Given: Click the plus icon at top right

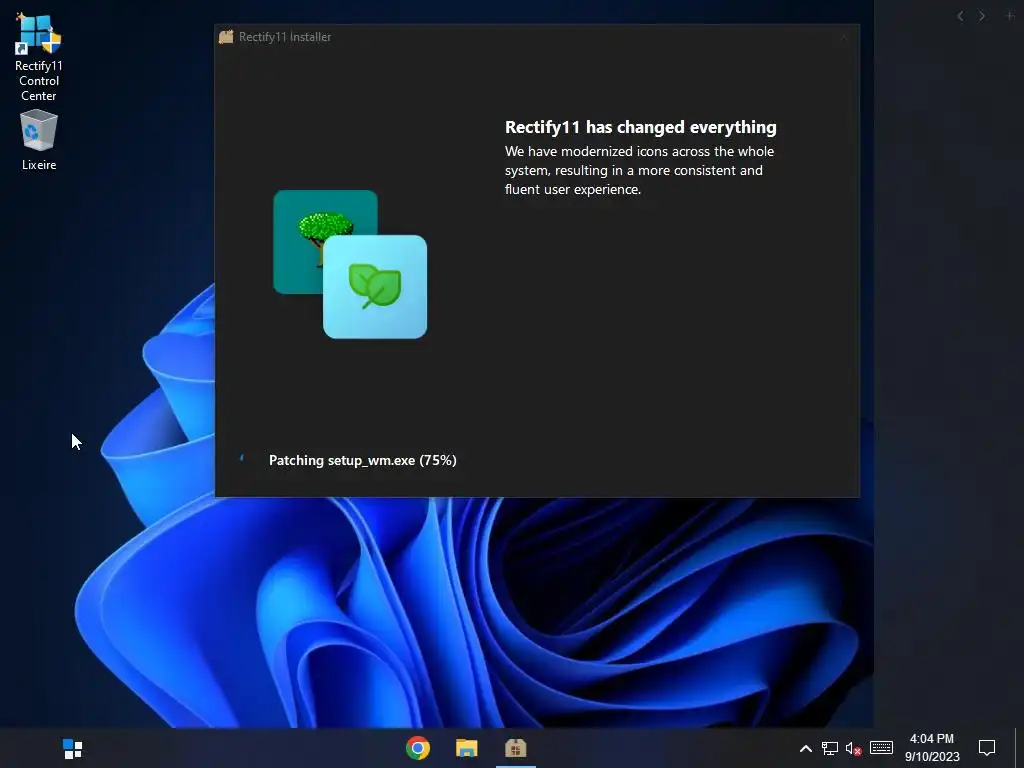Looking at the screenshot, I should [x=1010, y=16].
